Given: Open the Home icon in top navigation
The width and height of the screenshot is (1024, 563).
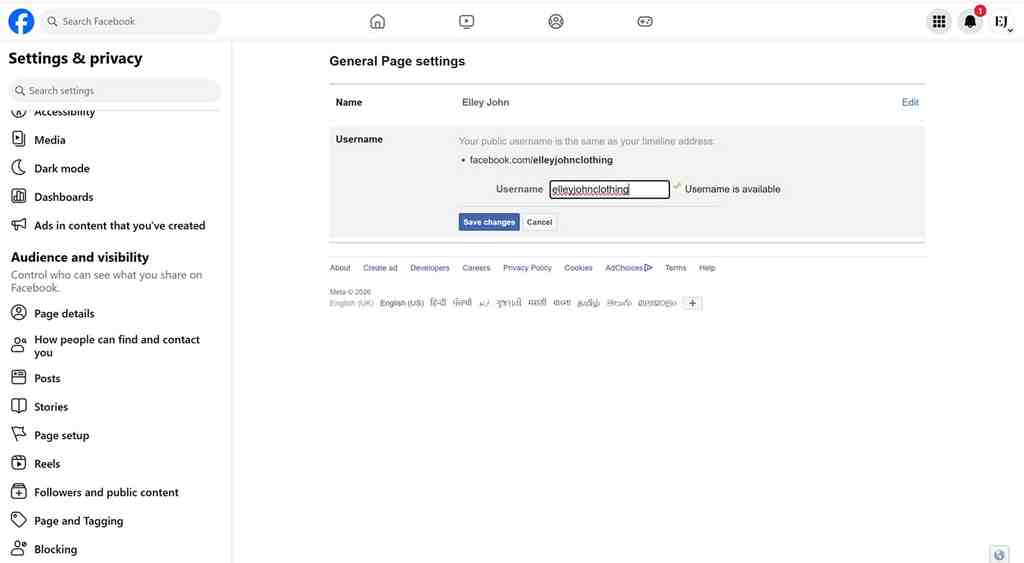Looking at the screenshot, I should click(x=377, y=22).
